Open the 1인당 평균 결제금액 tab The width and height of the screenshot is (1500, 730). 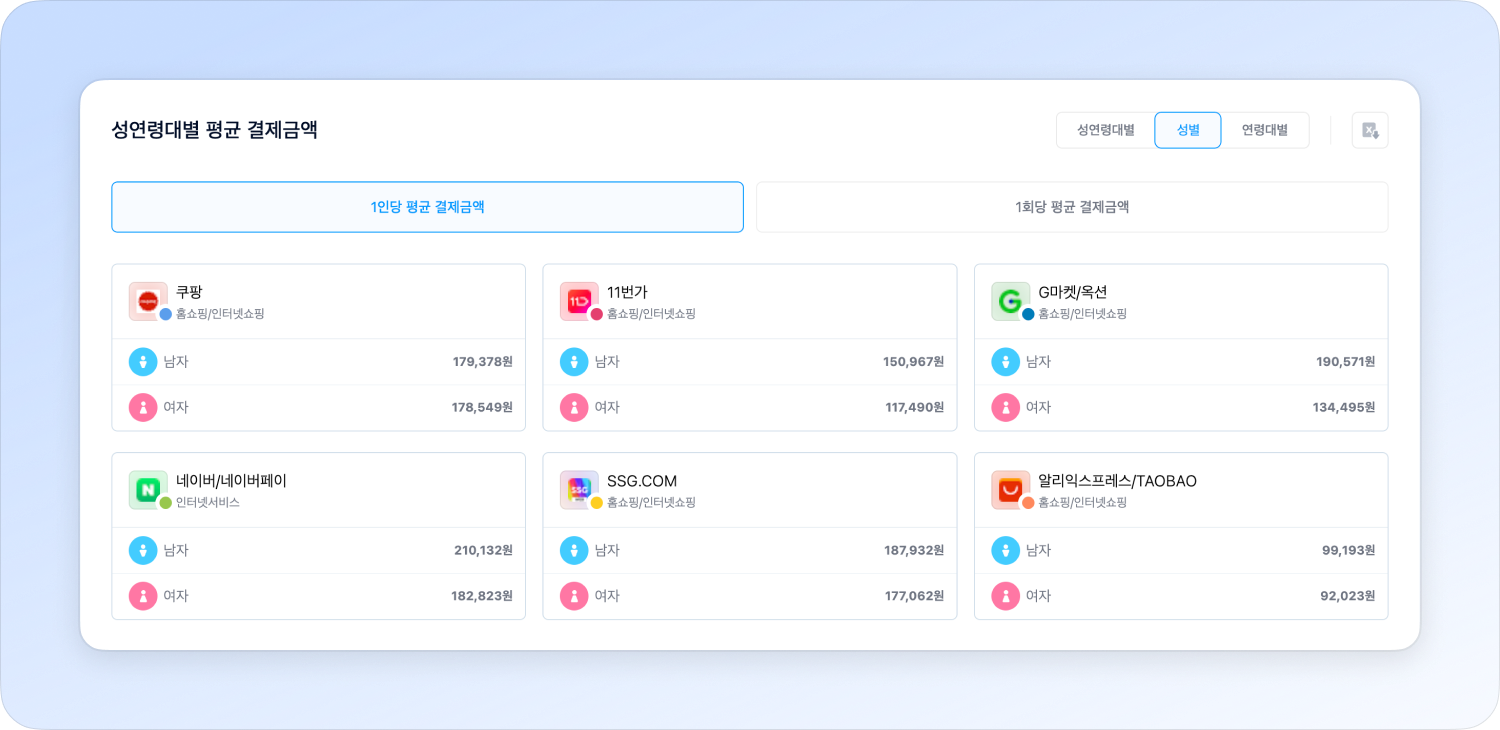click(427, 207)
